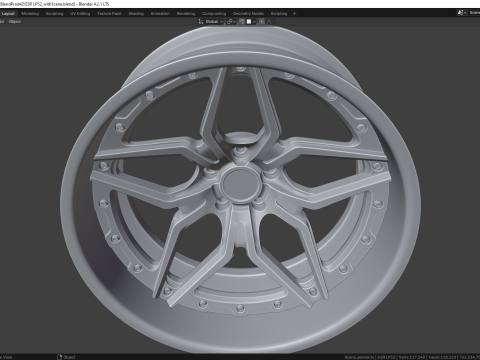This screenshot has width=480, height=360.
Task: Open the Object menu in viewport header
Action: [x=15, y=22]
